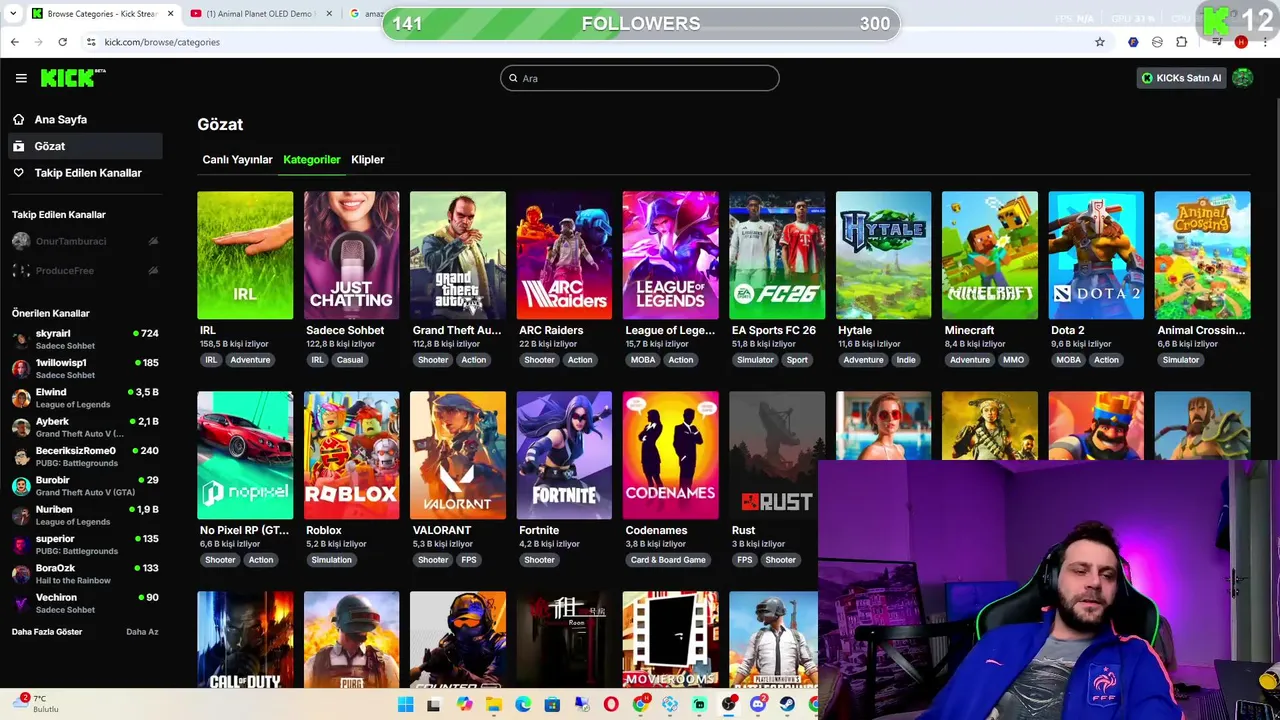
Task: Switch to Canlı Yayınlar tab
Action: 237,159
